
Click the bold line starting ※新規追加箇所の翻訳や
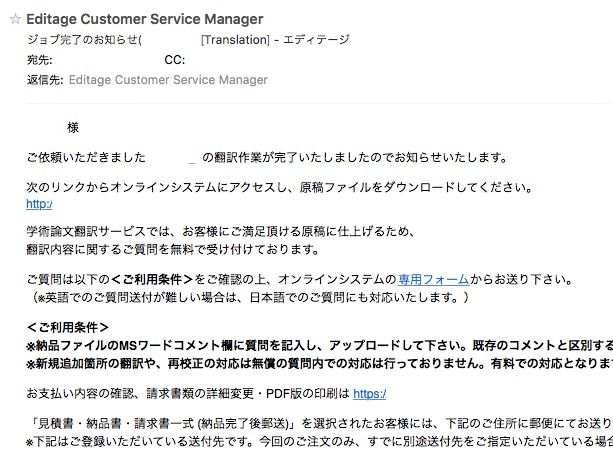(319, 364)
